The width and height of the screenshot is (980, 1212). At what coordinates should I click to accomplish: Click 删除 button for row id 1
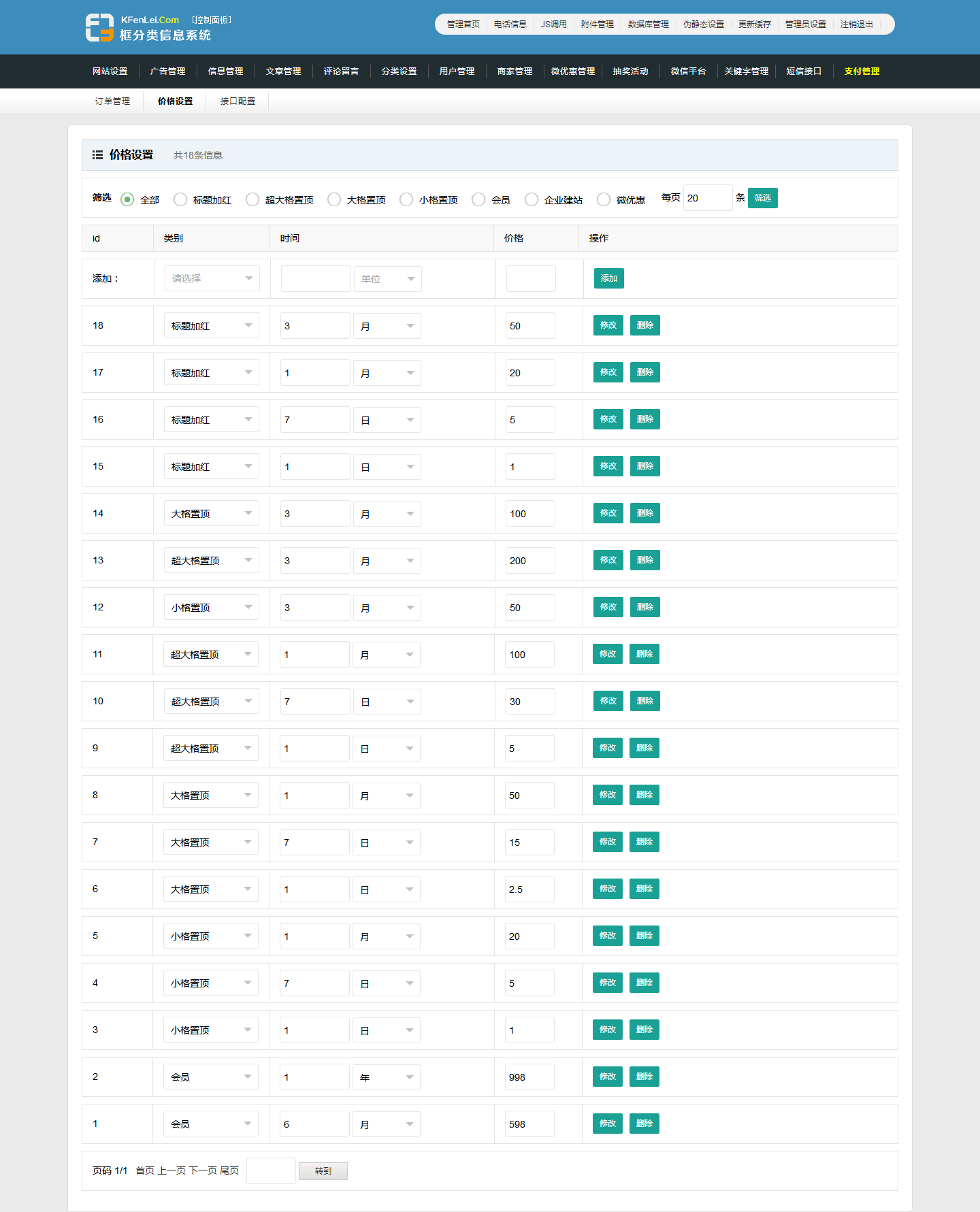coord(644,1124)
